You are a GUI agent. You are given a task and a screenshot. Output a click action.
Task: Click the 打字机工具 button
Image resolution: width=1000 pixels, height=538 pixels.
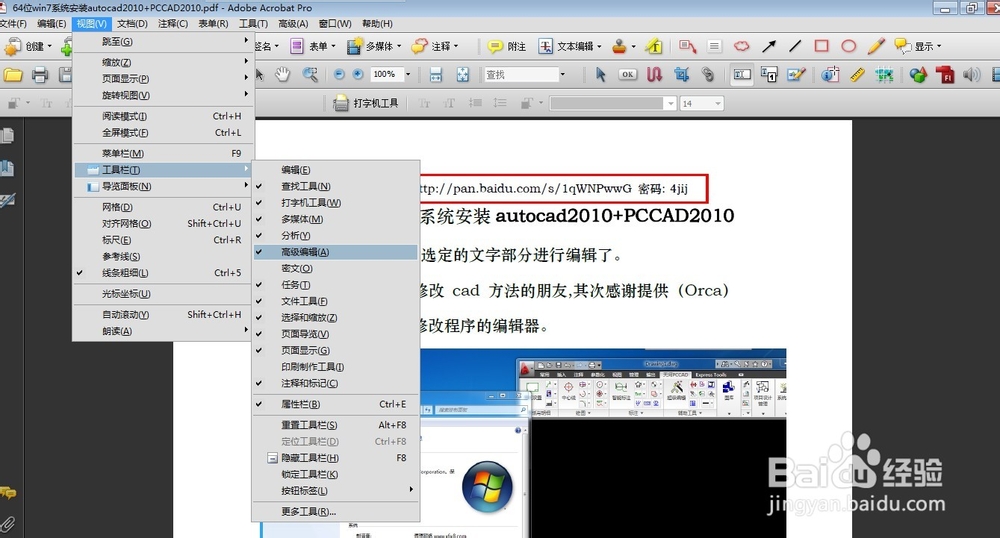coord(367,103)
